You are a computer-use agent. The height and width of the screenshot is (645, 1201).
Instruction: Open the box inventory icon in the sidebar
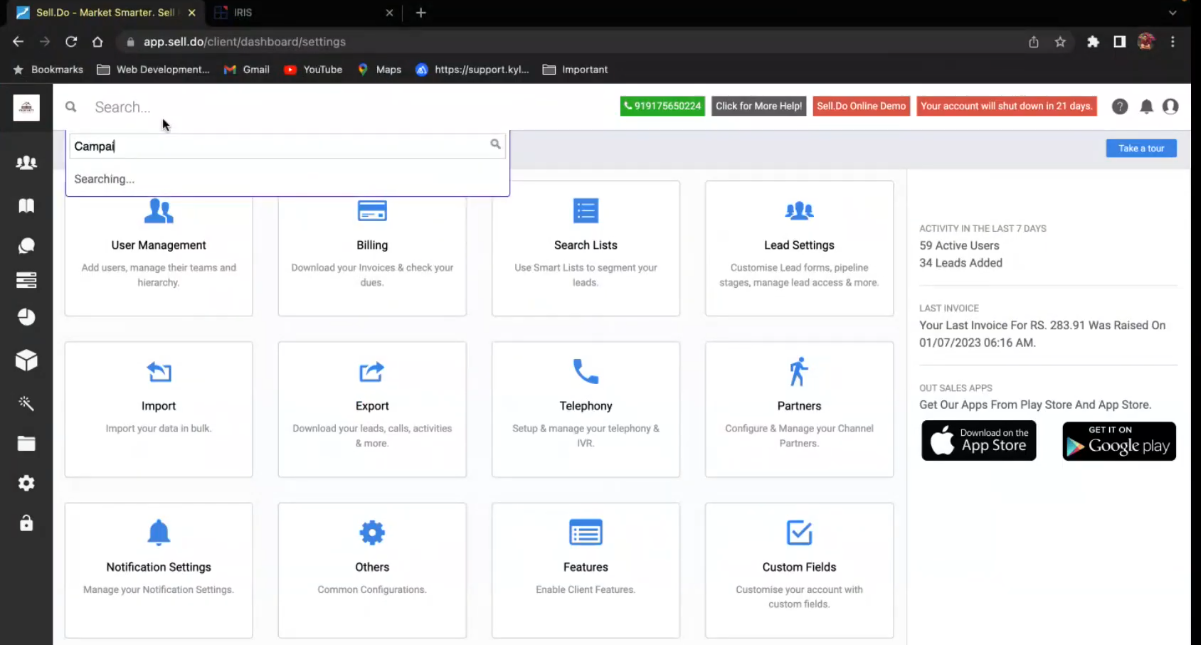(26, 360)
